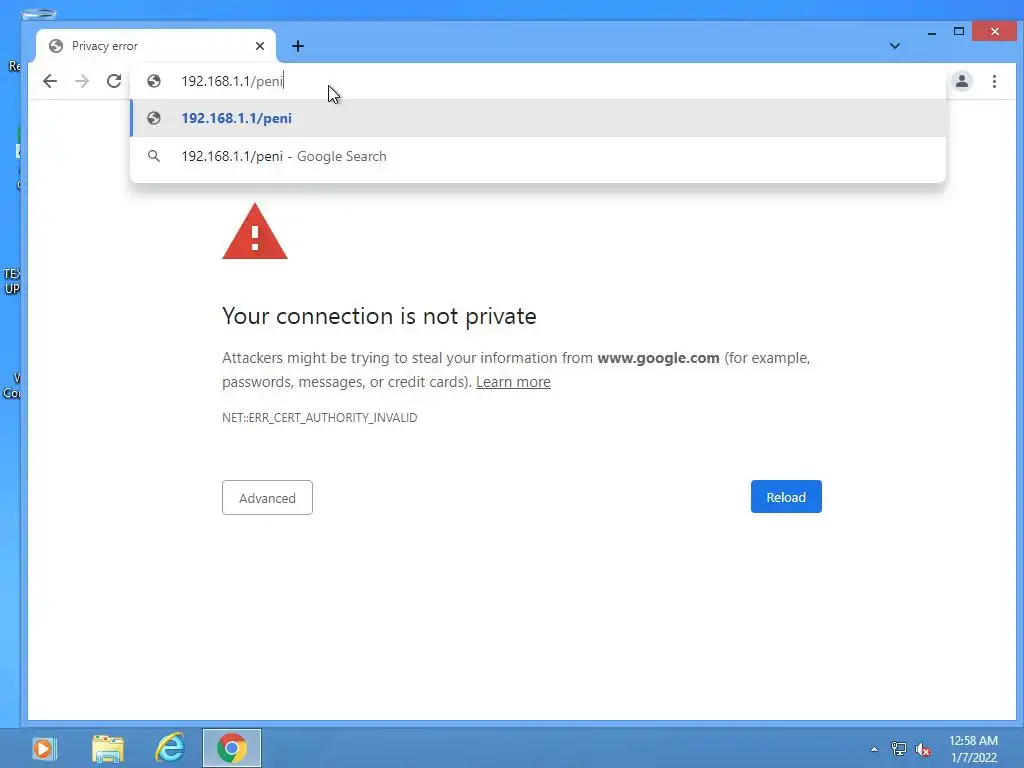Open Windows Media Player from the taskbar
This screenshot has height=768, width=1024.
pyautogui.click(x=44, y=748)
